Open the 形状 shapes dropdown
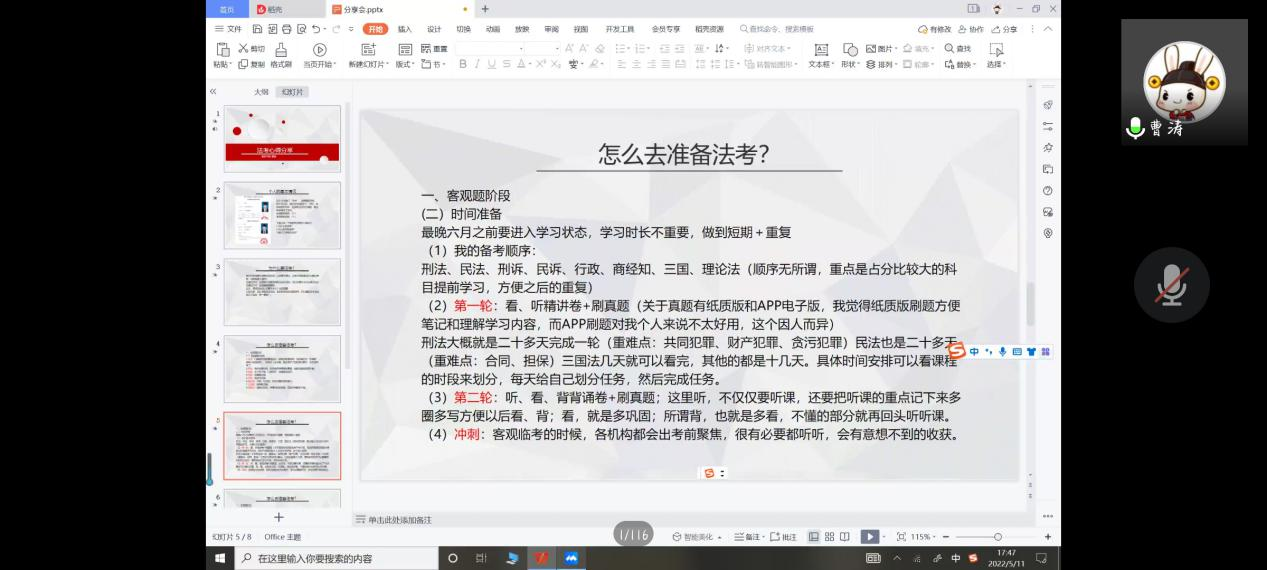The height and width of the screenshot is (570, 1267). pos(850,64)
